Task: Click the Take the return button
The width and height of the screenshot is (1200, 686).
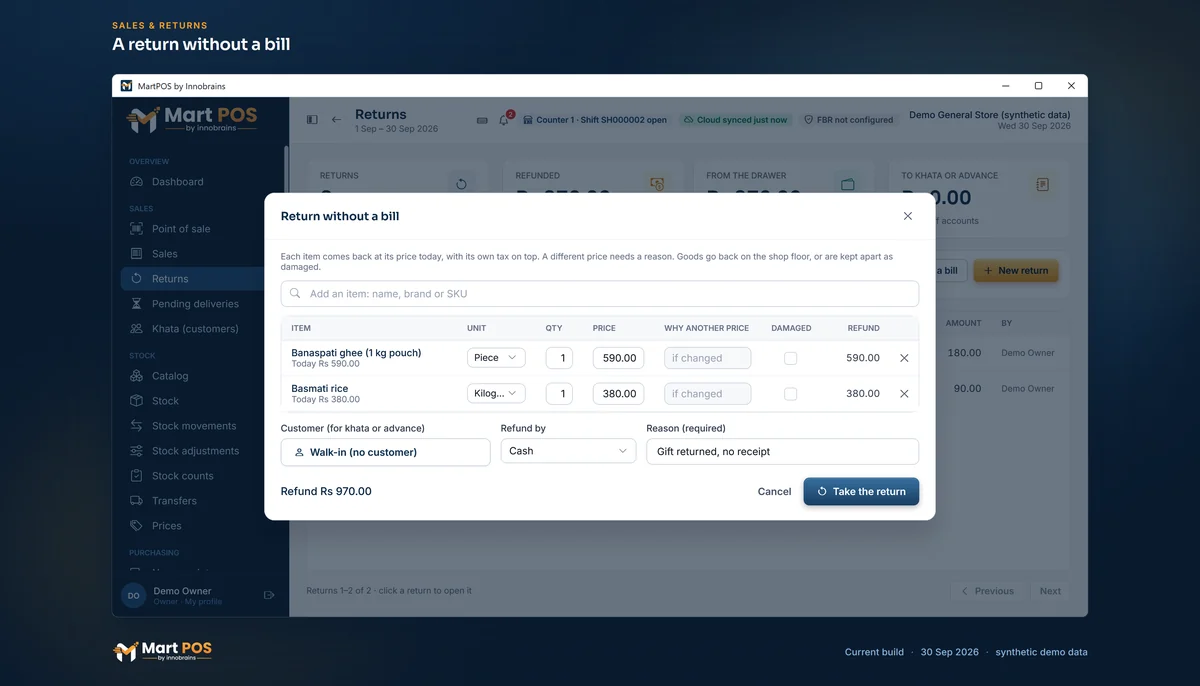Action: (x=861, y=492)
